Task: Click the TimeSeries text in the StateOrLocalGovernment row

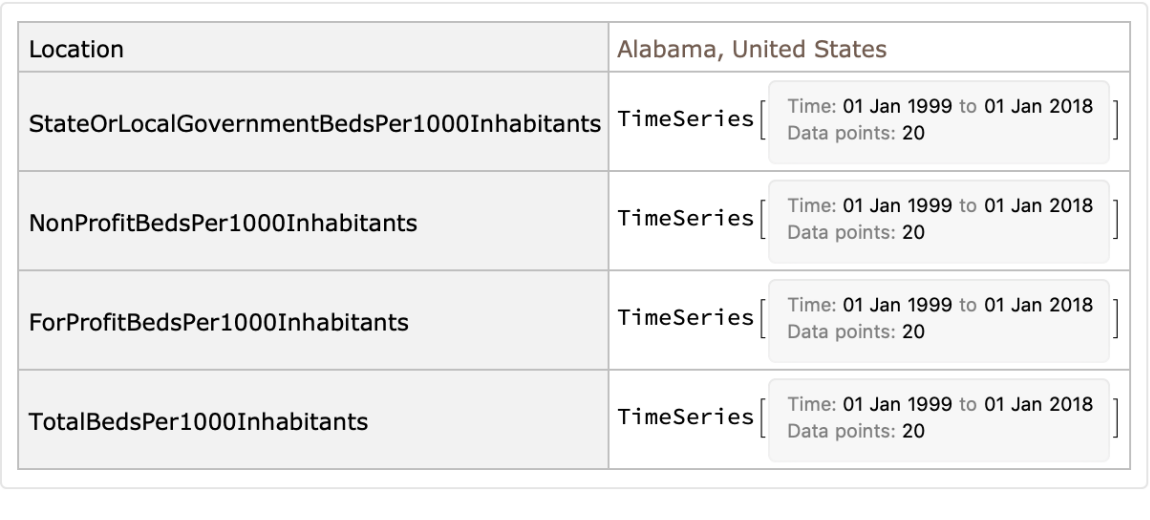Action: pos(686,120)
